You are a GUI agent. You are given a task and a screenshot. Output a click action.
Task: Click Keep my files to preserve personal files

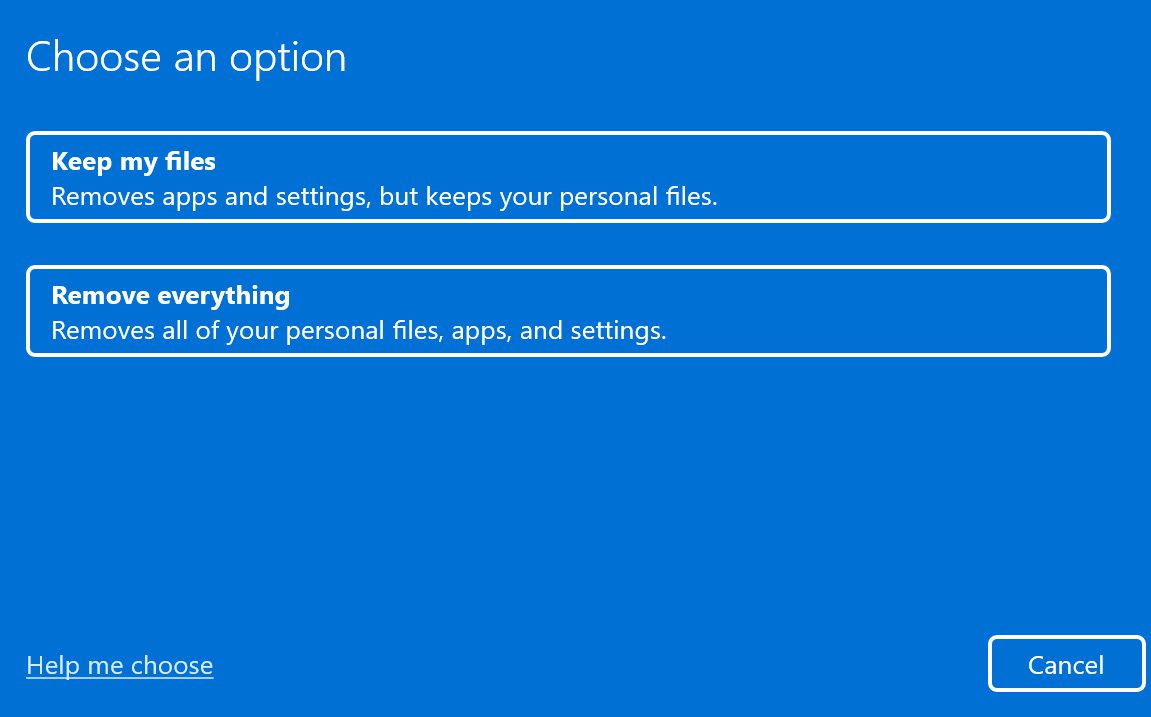pos(568,176)
